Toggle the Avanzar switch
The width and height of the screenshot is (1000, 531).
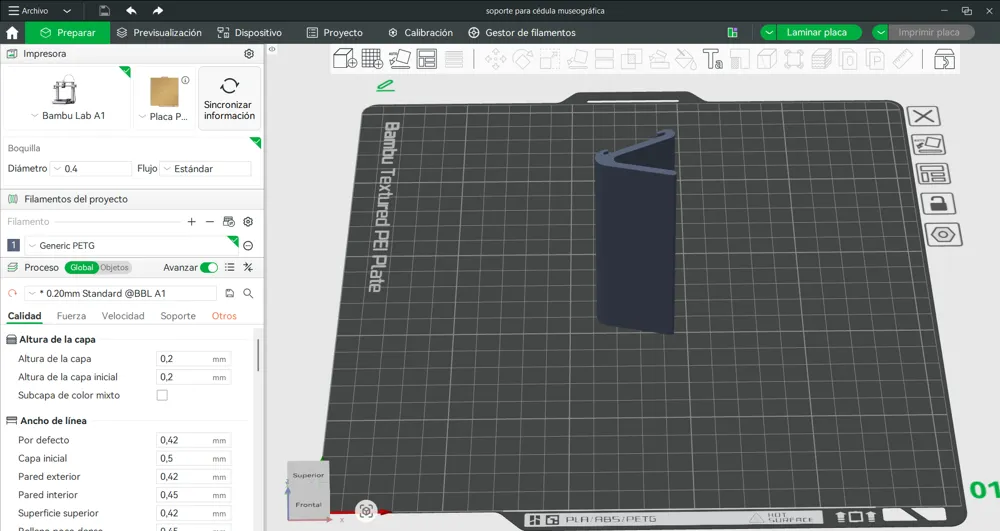(209, 267)
